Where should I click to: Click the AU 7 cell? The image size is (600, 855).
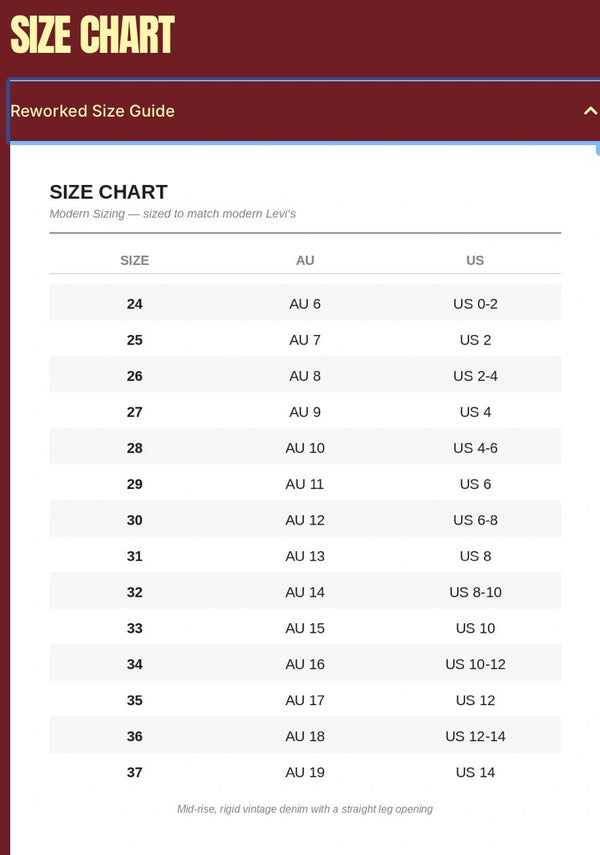(305, 340)
